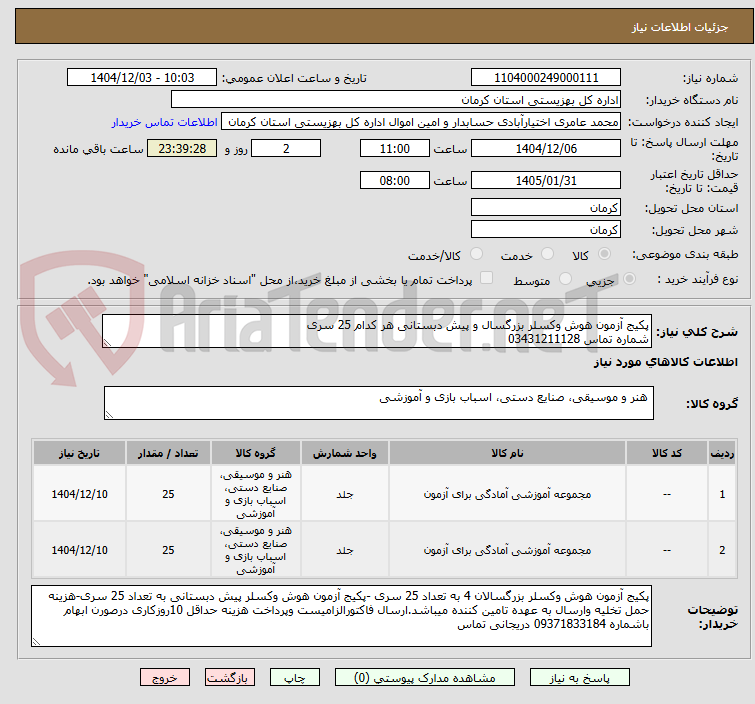Viewport: 755px width, 704px height.
Task: Select the خدمت radio button
Action: pos(547,254)
